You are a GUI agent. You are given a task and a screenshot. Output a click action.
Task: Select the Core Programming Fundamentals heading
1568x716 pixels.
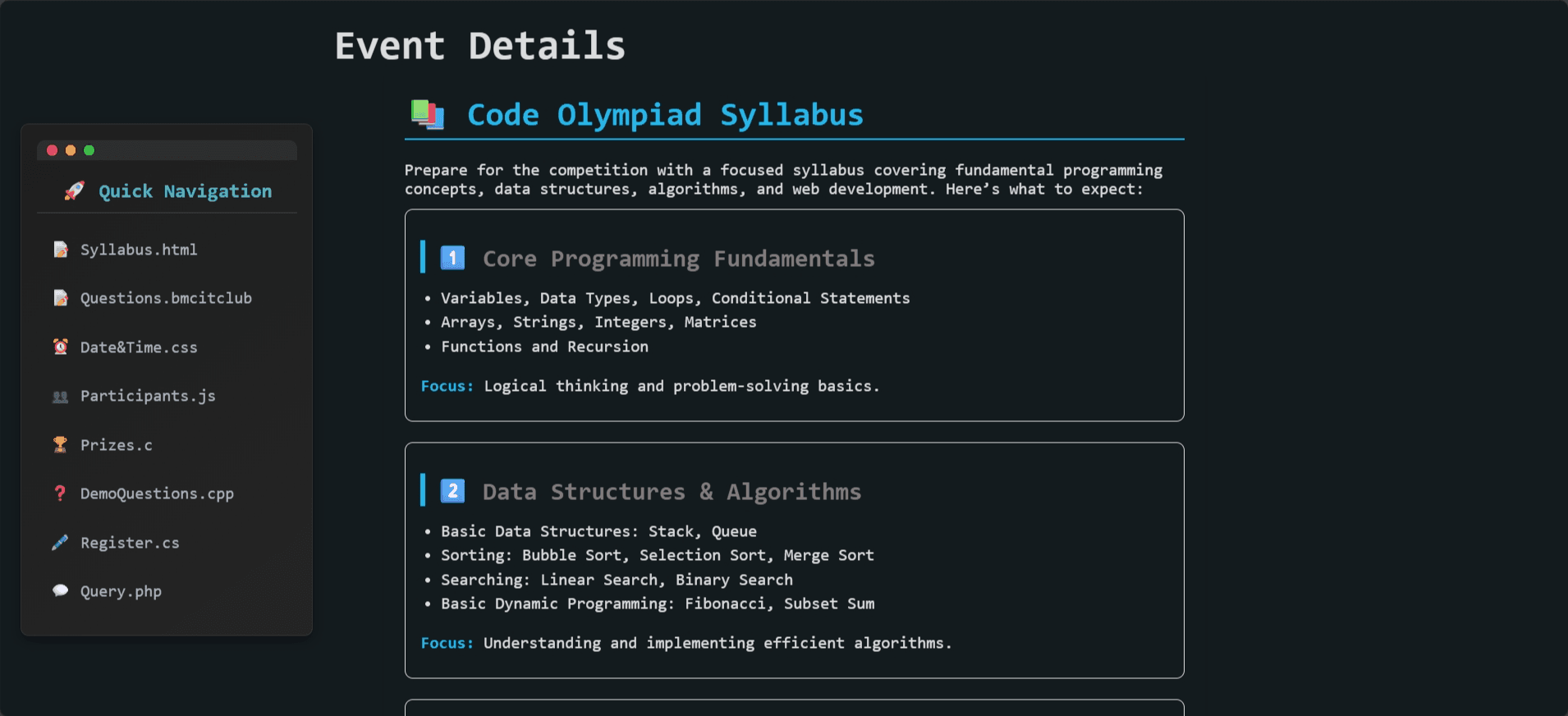click(x=679, y=259)
